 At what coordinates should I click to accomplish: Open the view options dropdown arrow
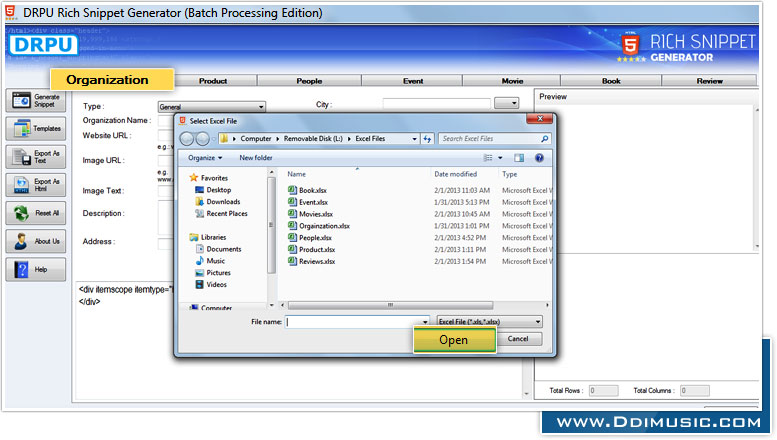[500, 158]
